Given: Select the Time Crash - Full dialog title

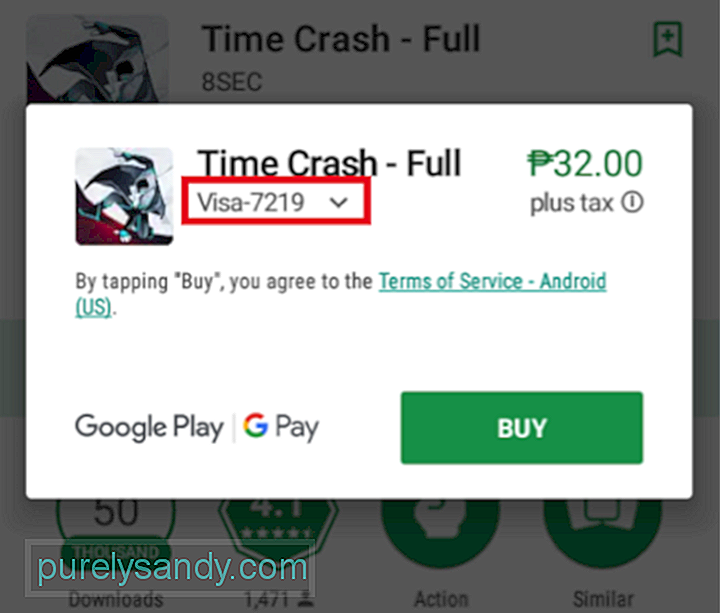Looking at the screenshot, I should click(x=329, y=163).
